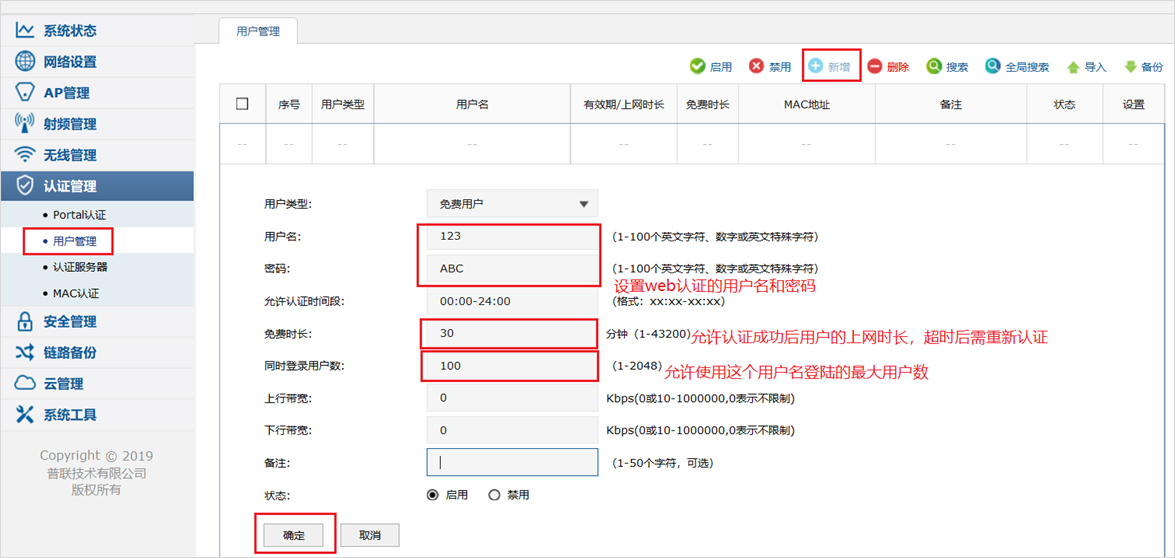
Task: Click the red 禁用 disable toolbar icon
Action: [757, 66]
